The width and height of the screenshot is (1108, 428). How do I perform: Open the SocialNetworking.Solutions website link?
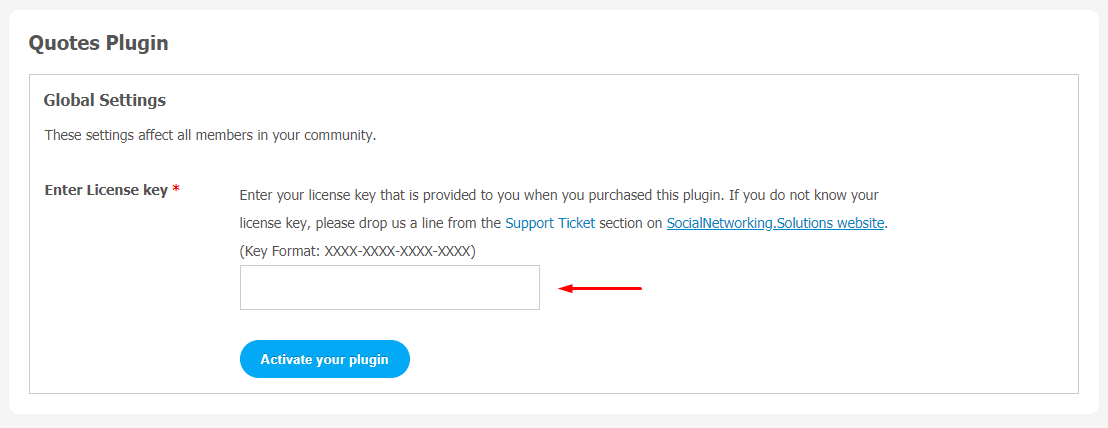coord(776,223)
